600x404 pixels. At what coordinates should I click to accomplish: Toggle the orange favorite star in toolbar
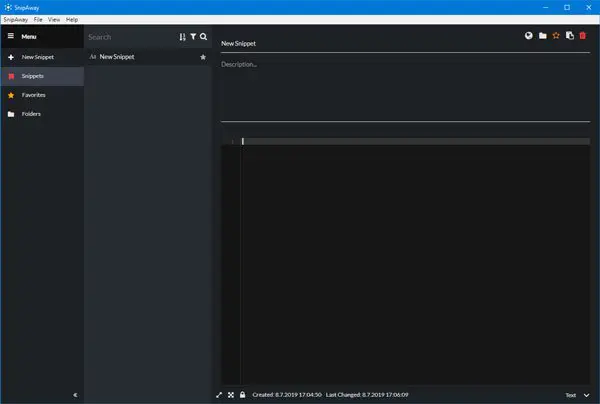tap(556, 36)
